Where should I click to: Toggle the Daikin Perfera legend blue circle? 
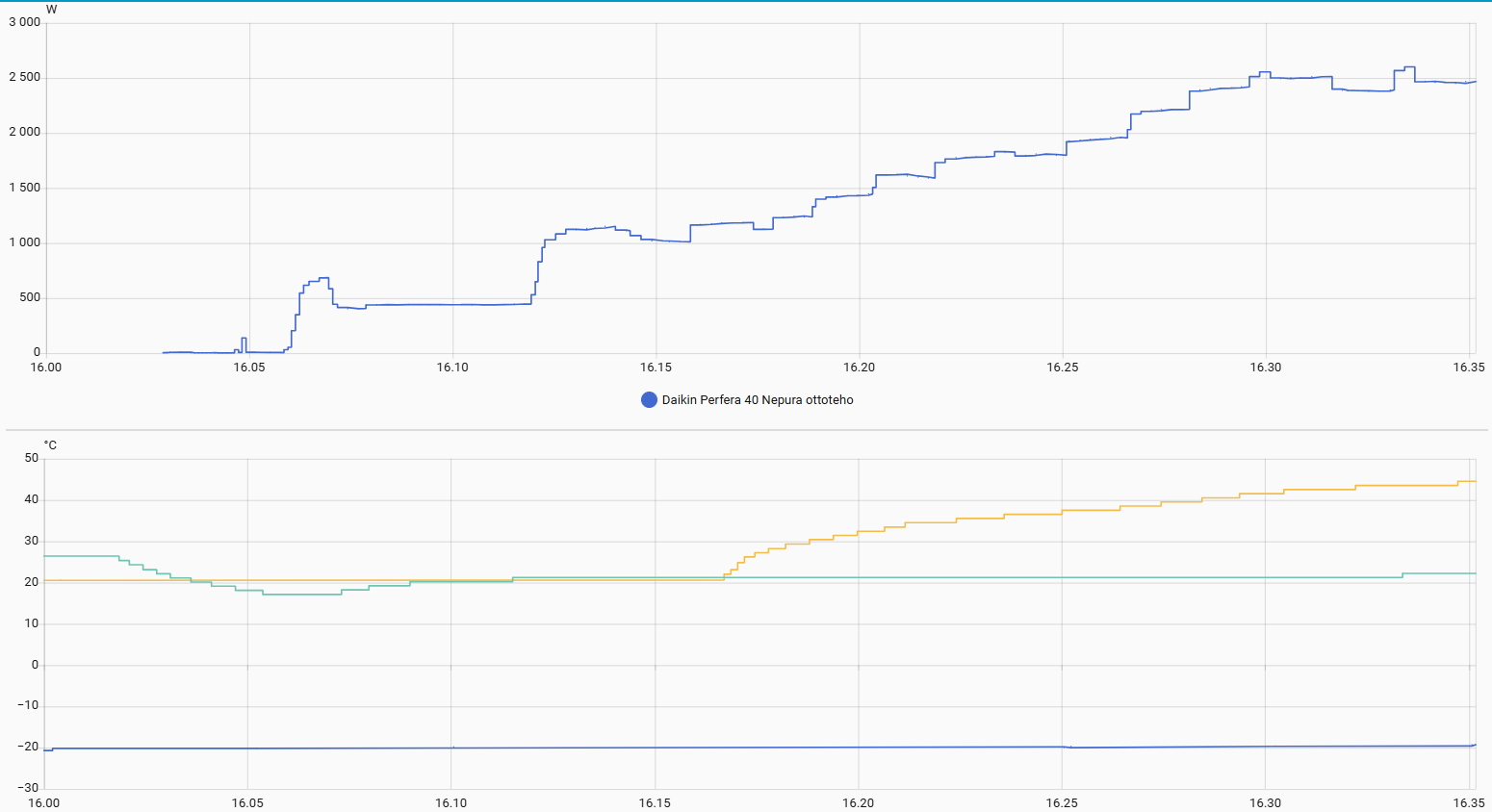(x=650, y=400)
